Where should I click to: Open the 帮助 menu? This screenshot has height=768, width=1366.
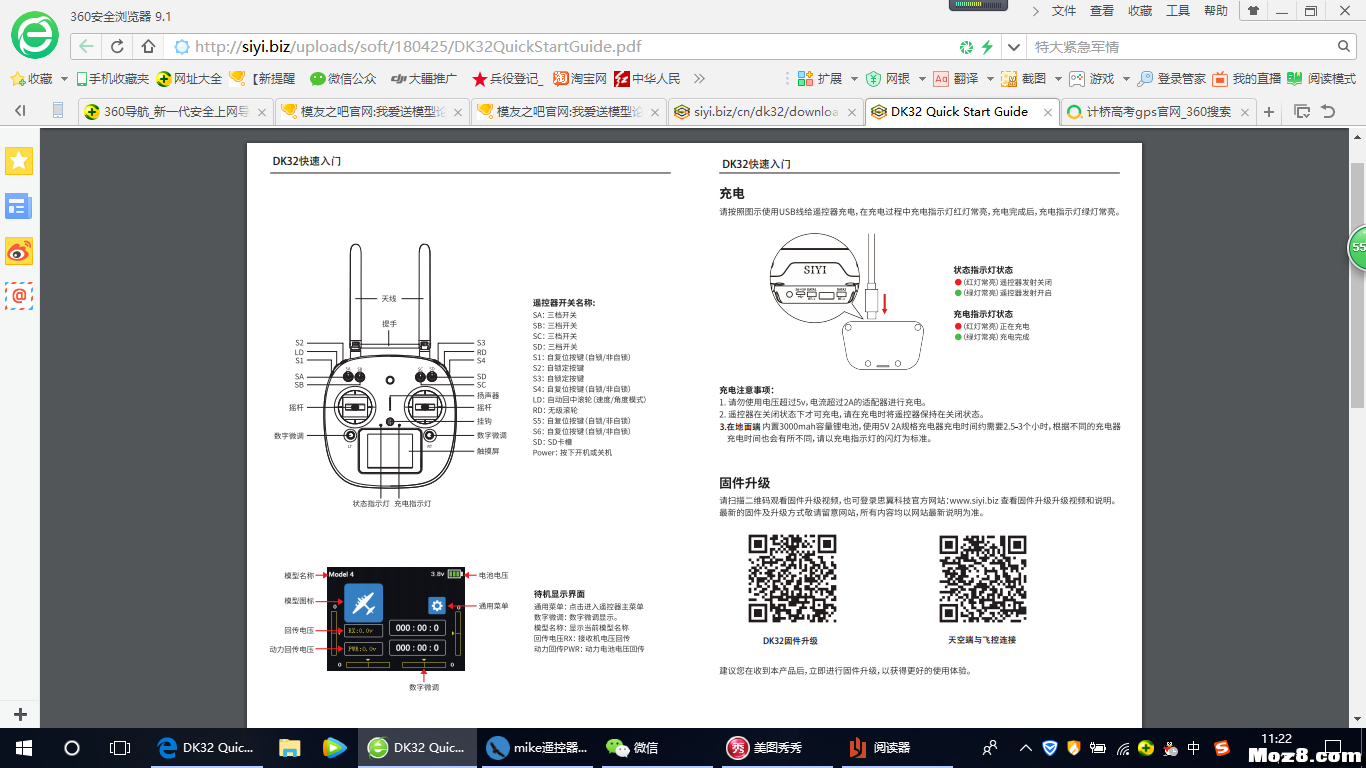[1216, 11]
